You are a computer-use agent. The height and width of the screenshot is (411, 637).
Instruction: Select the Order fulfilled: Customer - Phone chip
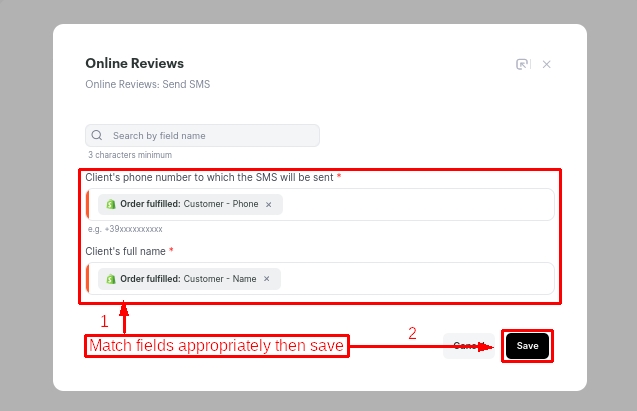[x=188, y=204]
